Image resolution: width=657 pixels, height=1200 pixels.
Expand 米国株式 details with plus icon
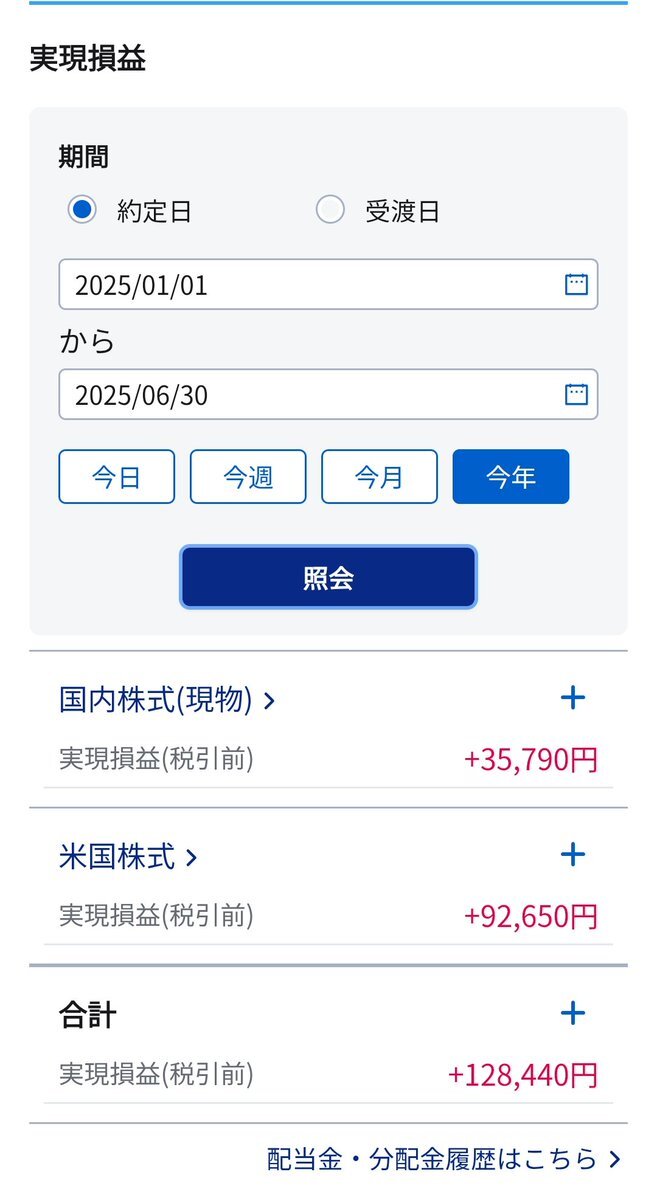pyautogui.click(x=573, y=855)
